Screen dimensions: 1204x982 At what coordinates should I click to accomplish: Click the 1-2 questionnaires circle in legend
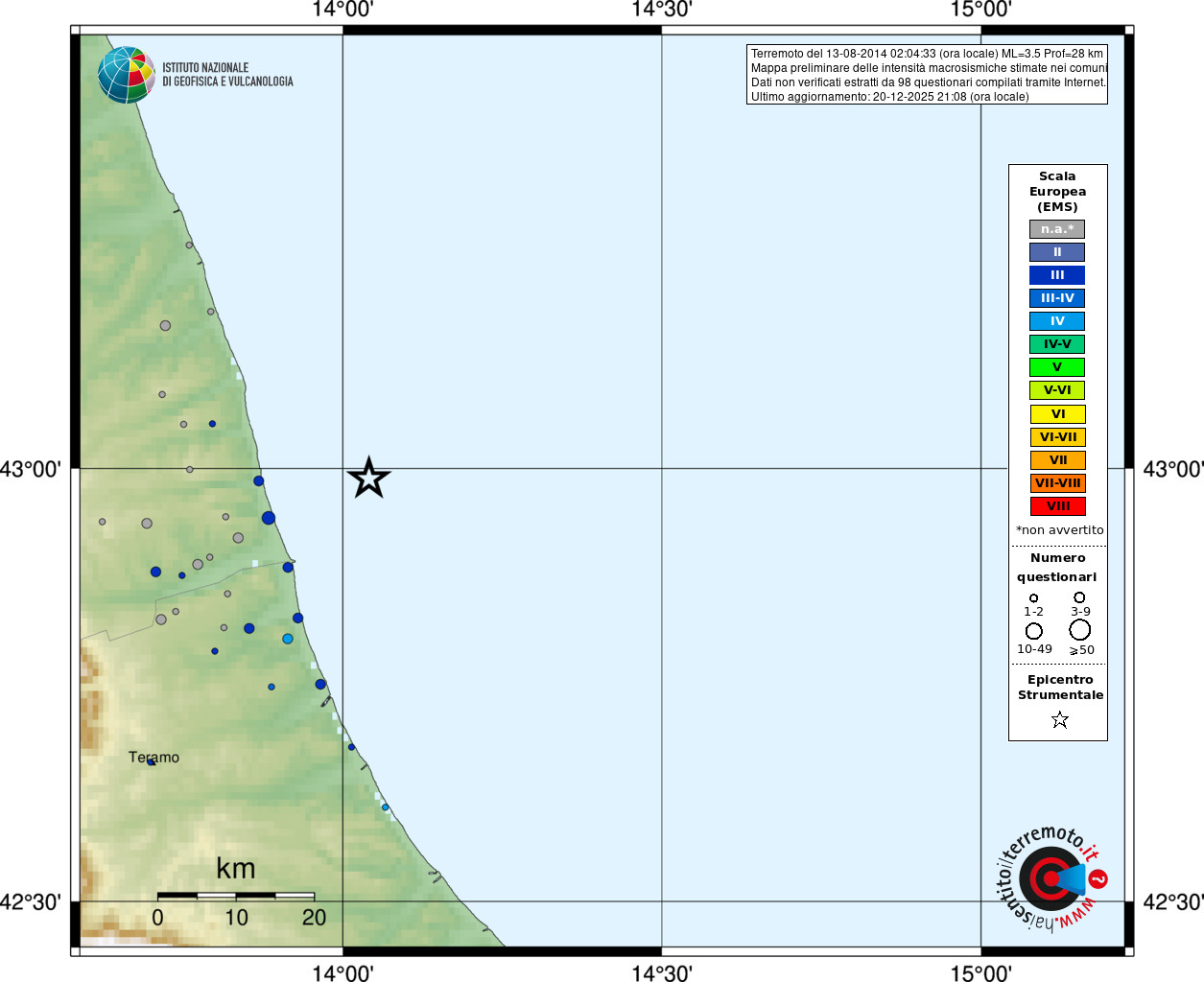point(1033,598)
